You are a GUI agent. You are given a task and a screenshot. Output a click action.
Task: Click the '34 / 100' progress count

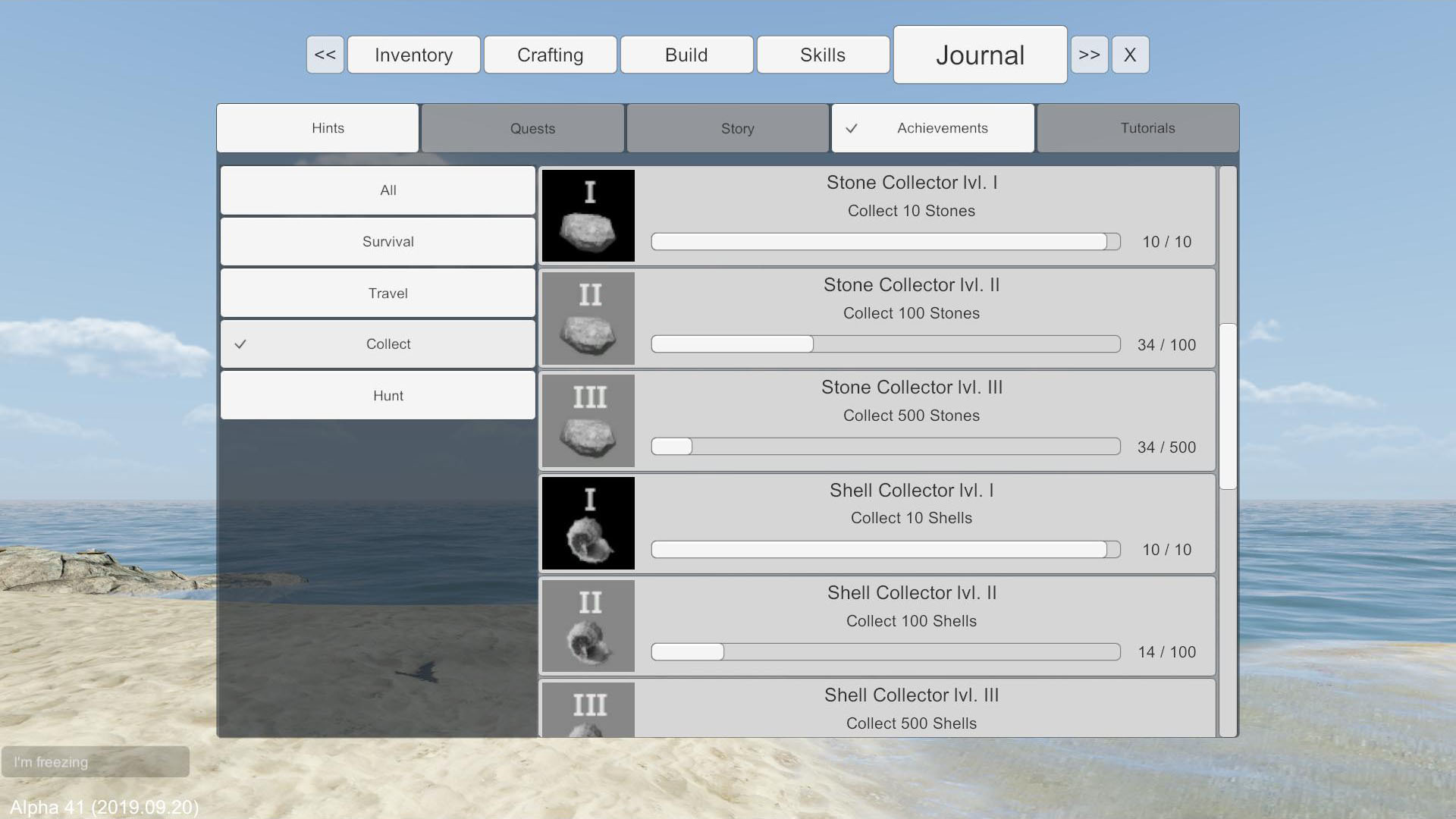pos(1166,345)
